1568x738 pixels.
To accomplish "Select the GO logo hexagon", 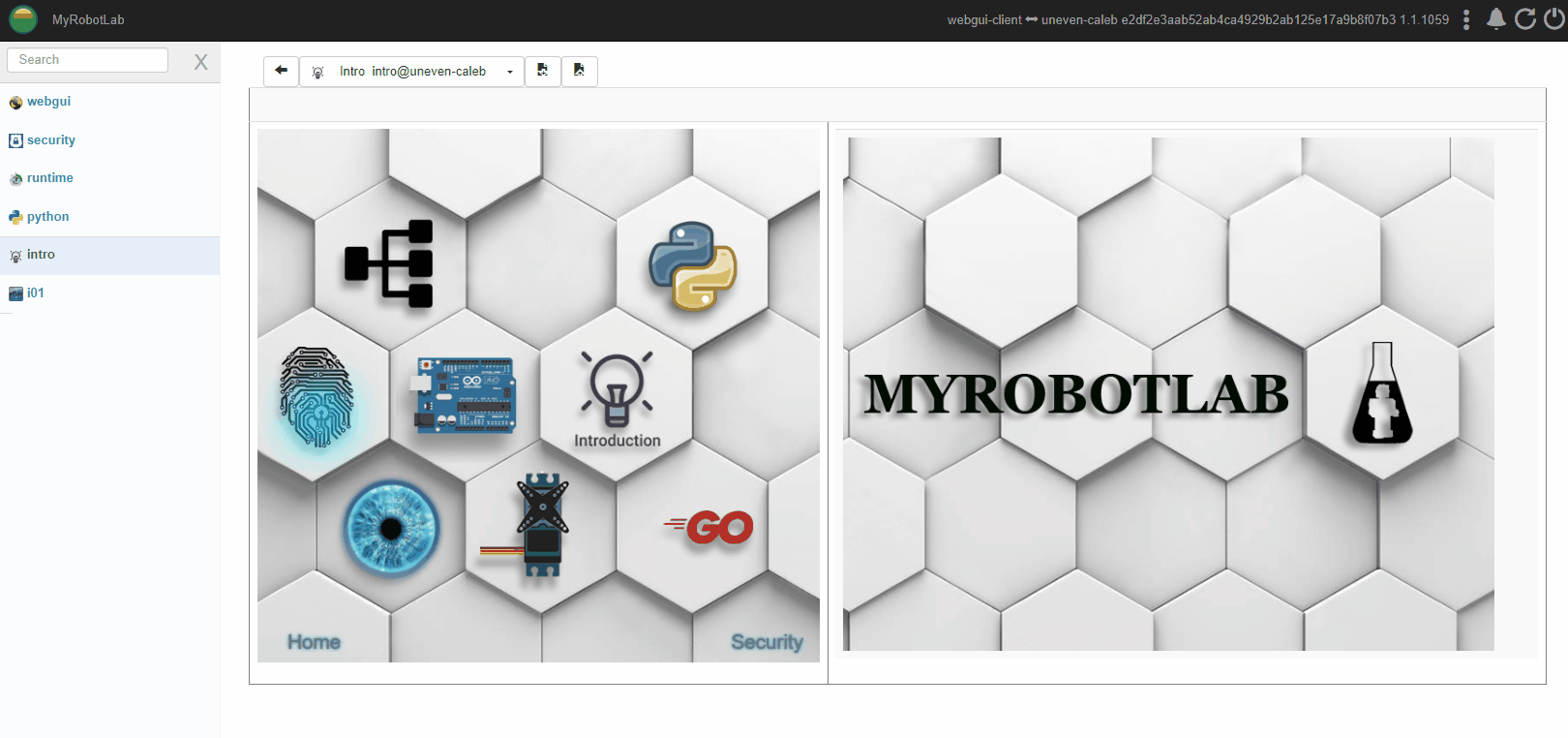I will pos(711,528).
